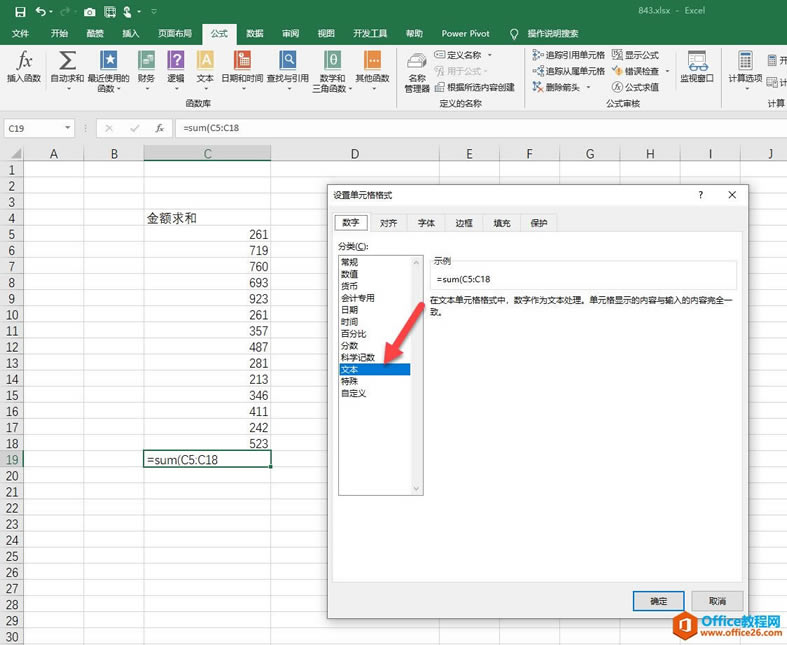Open the AutoSum (自动求和) tool
787x645 pixels.
click(x=67, y=69)
